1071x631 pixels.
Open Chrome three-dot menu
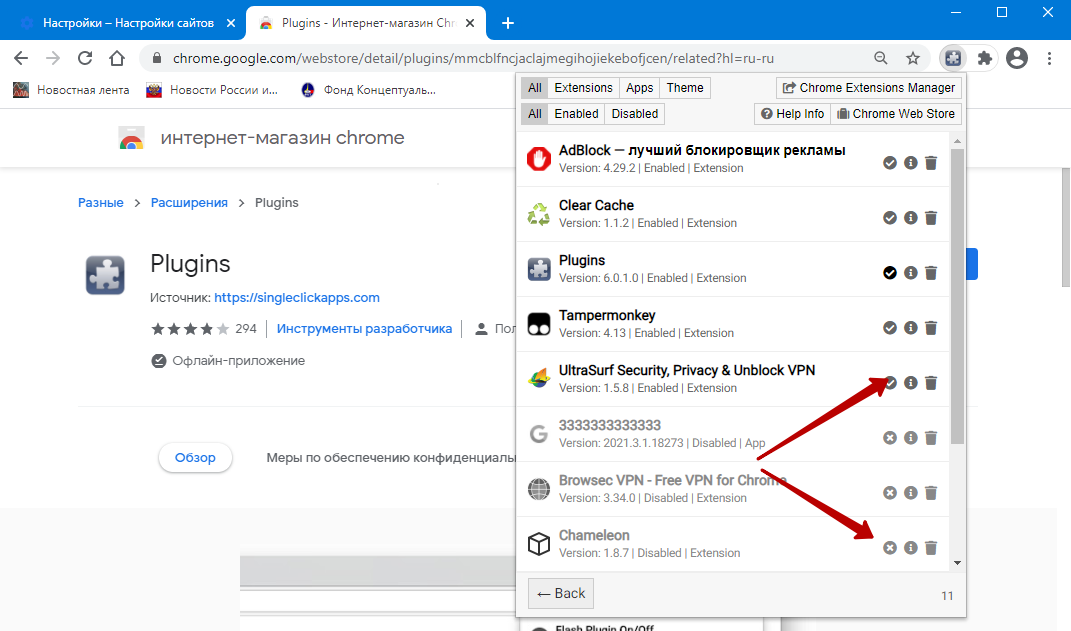[1049, 58]
